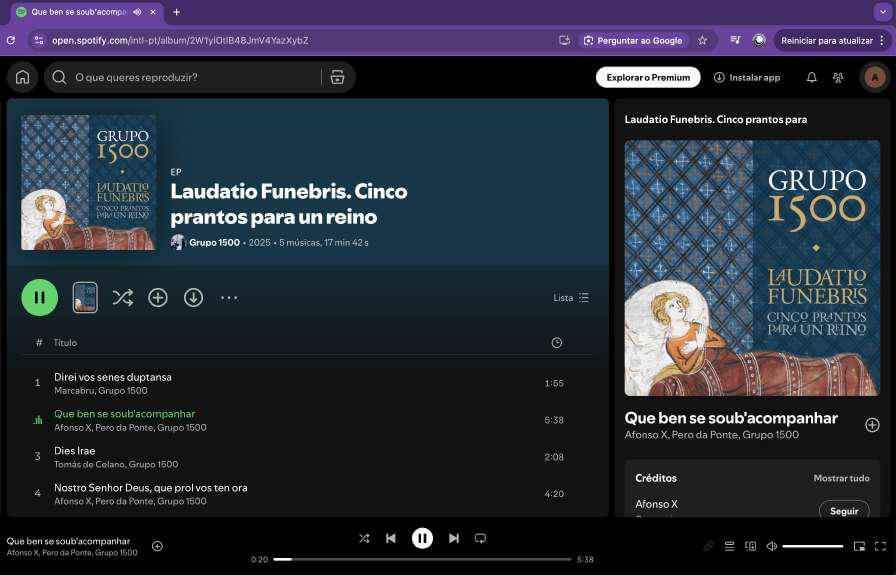Mute the tab audio speaker icon

(x=137, y=12)
